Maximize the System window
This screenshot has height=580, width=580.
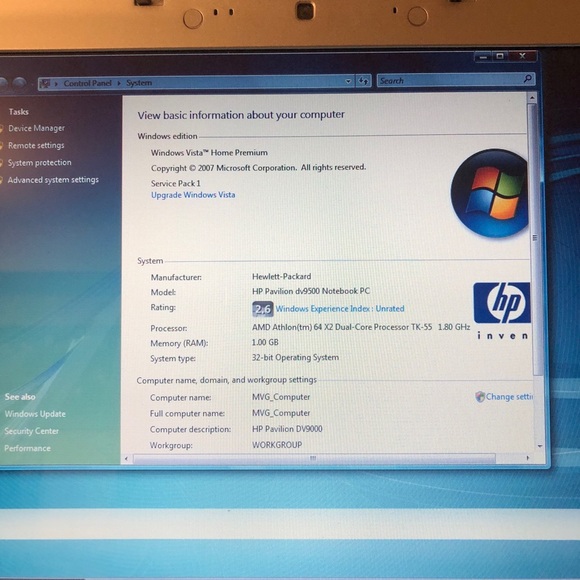tap(500, 56)
